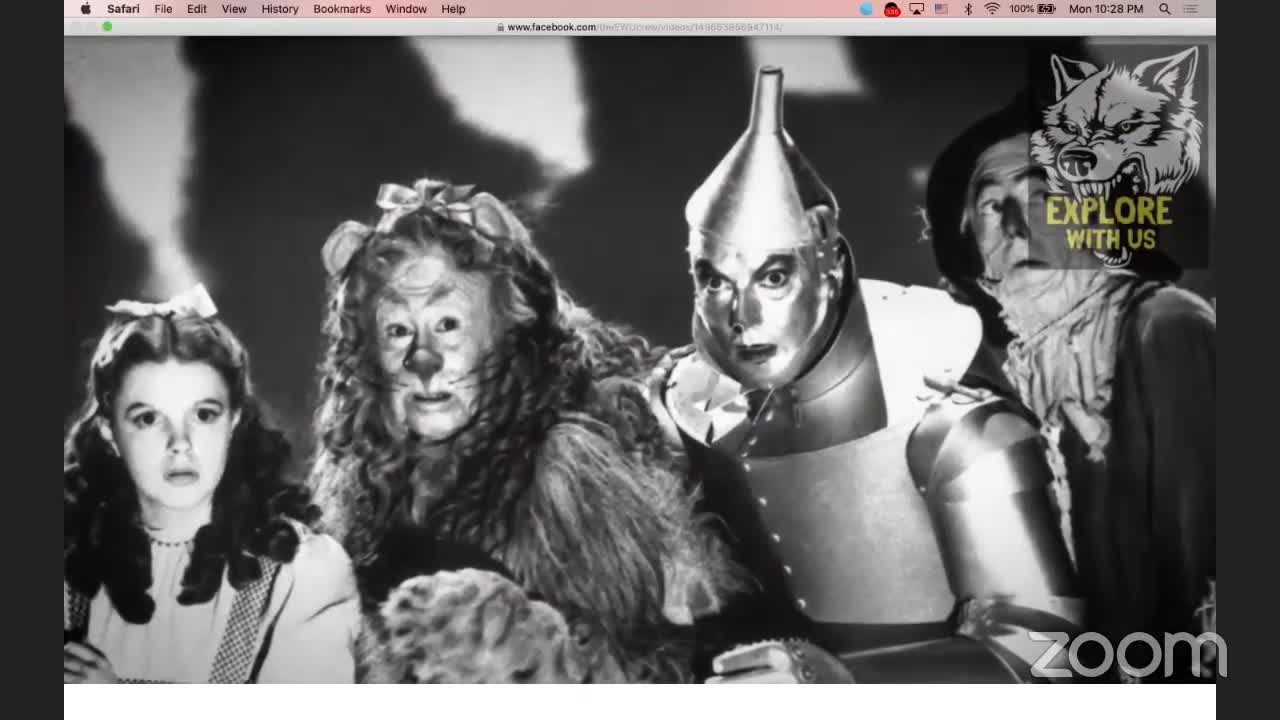The height and width of the screenshot is (720, 1280).
Task: Open the Wi-Fi status menu
Action: coord(992,9)
